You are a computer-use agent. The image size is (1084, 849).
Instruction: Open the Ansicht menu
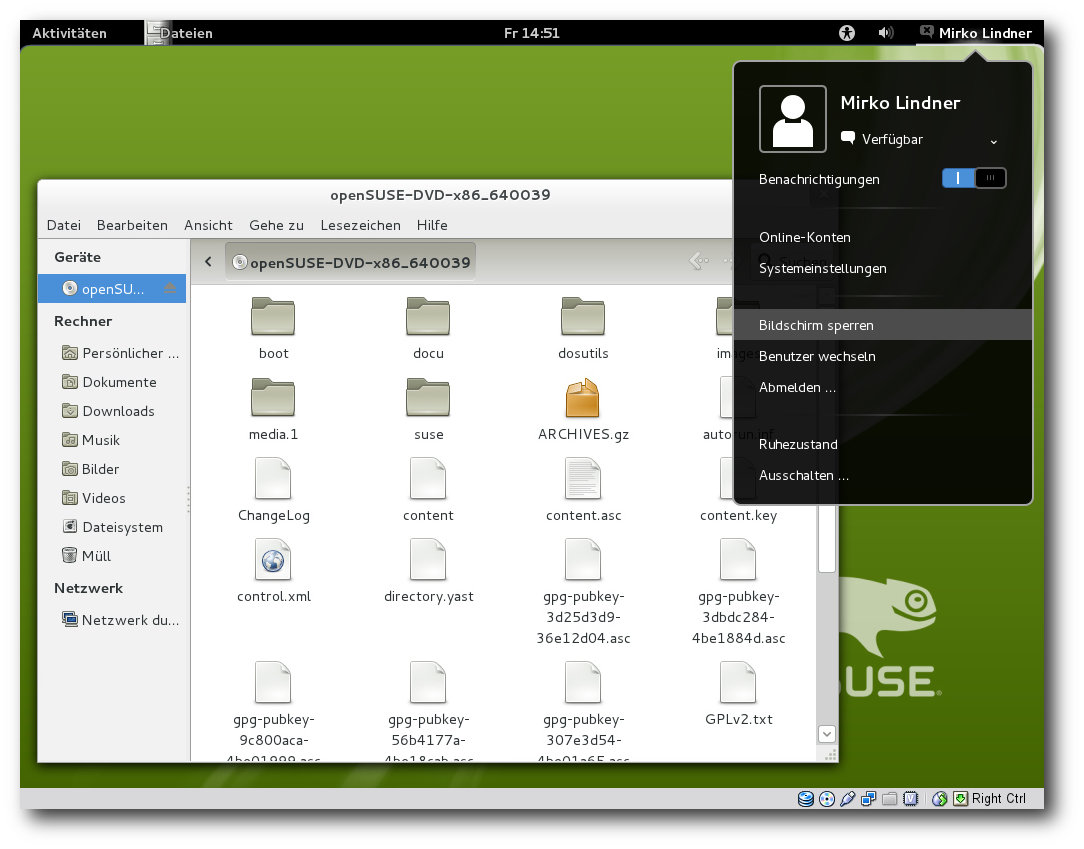208,225
